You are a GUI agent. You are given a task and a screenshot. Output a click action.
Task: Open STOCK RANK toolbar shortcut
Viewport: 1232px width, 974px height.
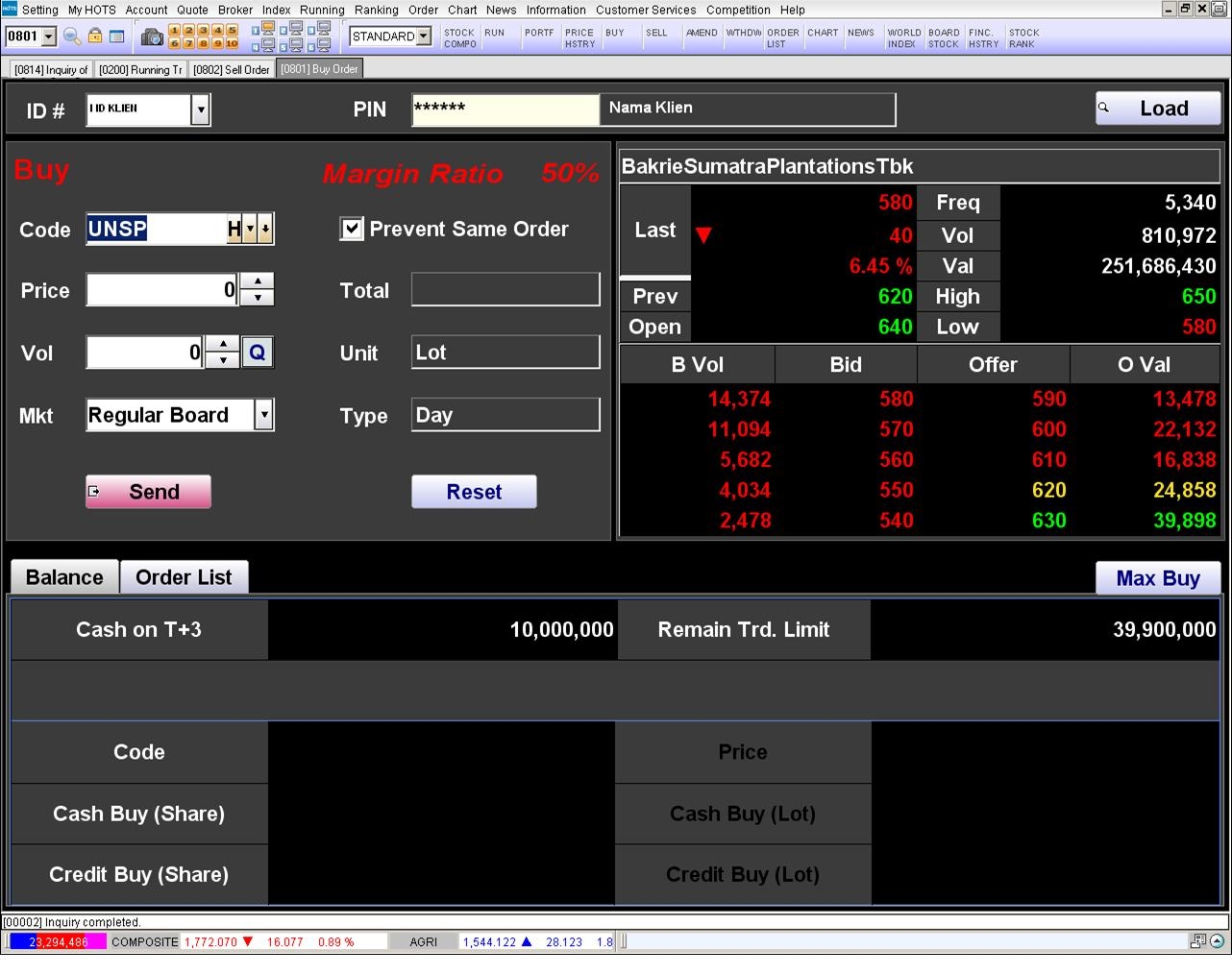(x=1023, y=38)
